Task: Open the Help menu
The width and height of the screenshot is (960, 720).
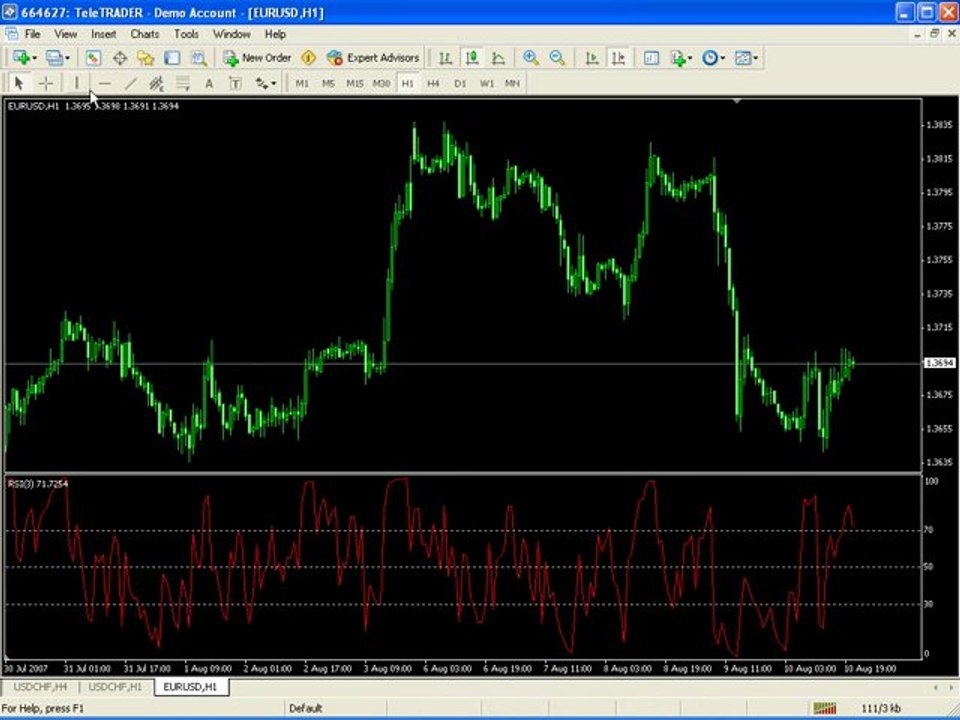Action: pyautogui.click(x=275, y=34)
